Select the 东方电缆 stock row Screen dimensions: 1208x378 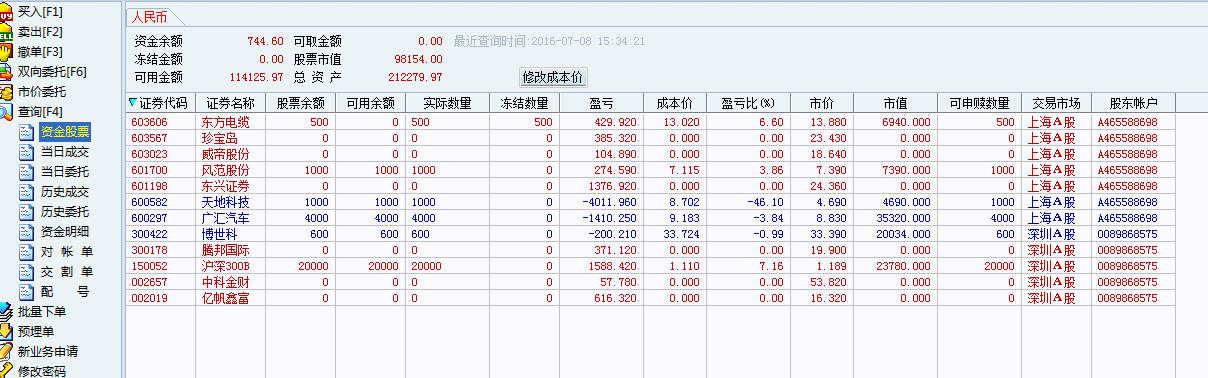coord(651,122)
